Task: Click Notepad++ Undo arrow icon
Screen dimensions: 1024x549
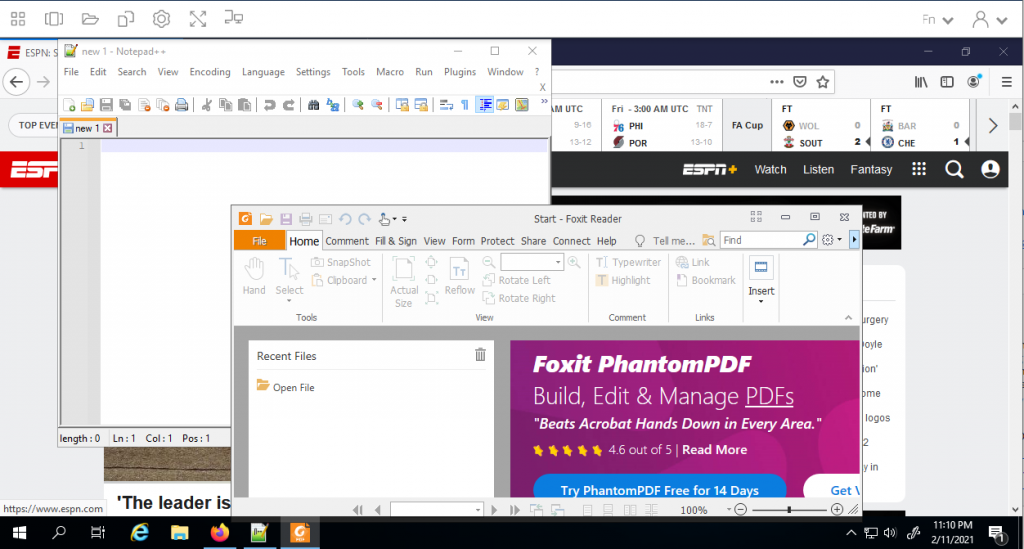Action: point(269,104)
